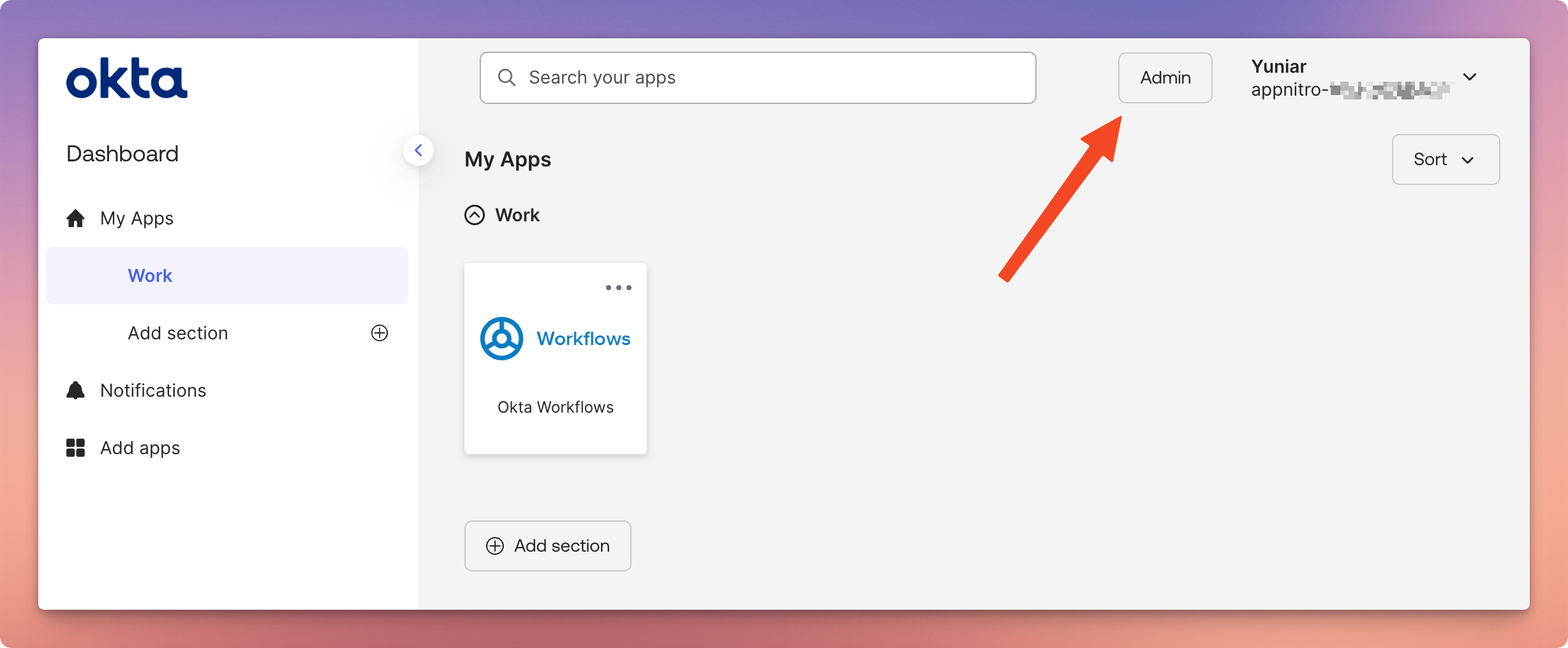Open Add apps from the sidebar
This screenshot has height=648, width=1568.
coord(140,448)
